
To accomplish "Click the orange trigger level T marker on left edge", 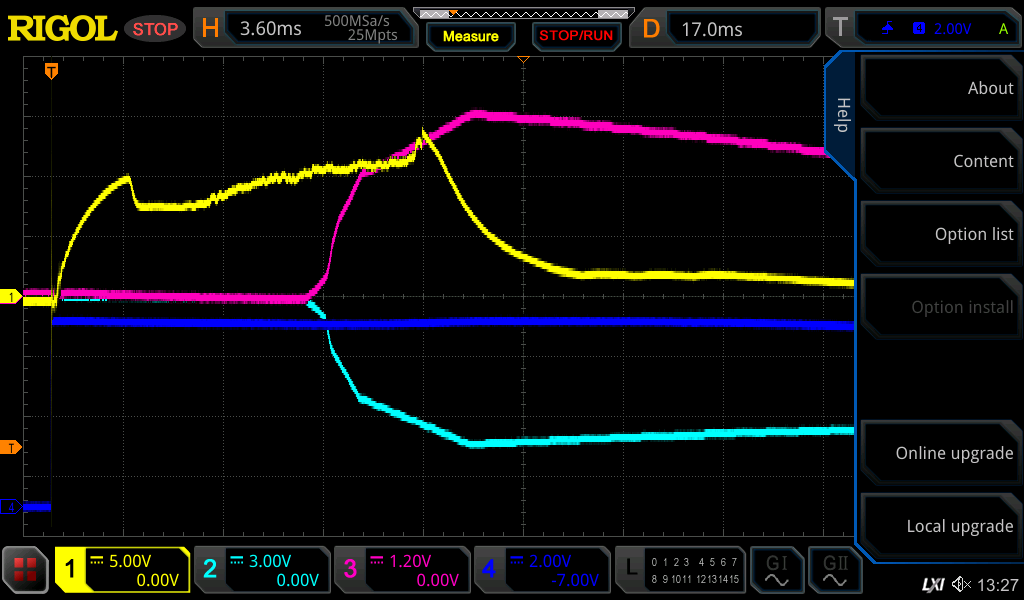I will coord(11,447).
